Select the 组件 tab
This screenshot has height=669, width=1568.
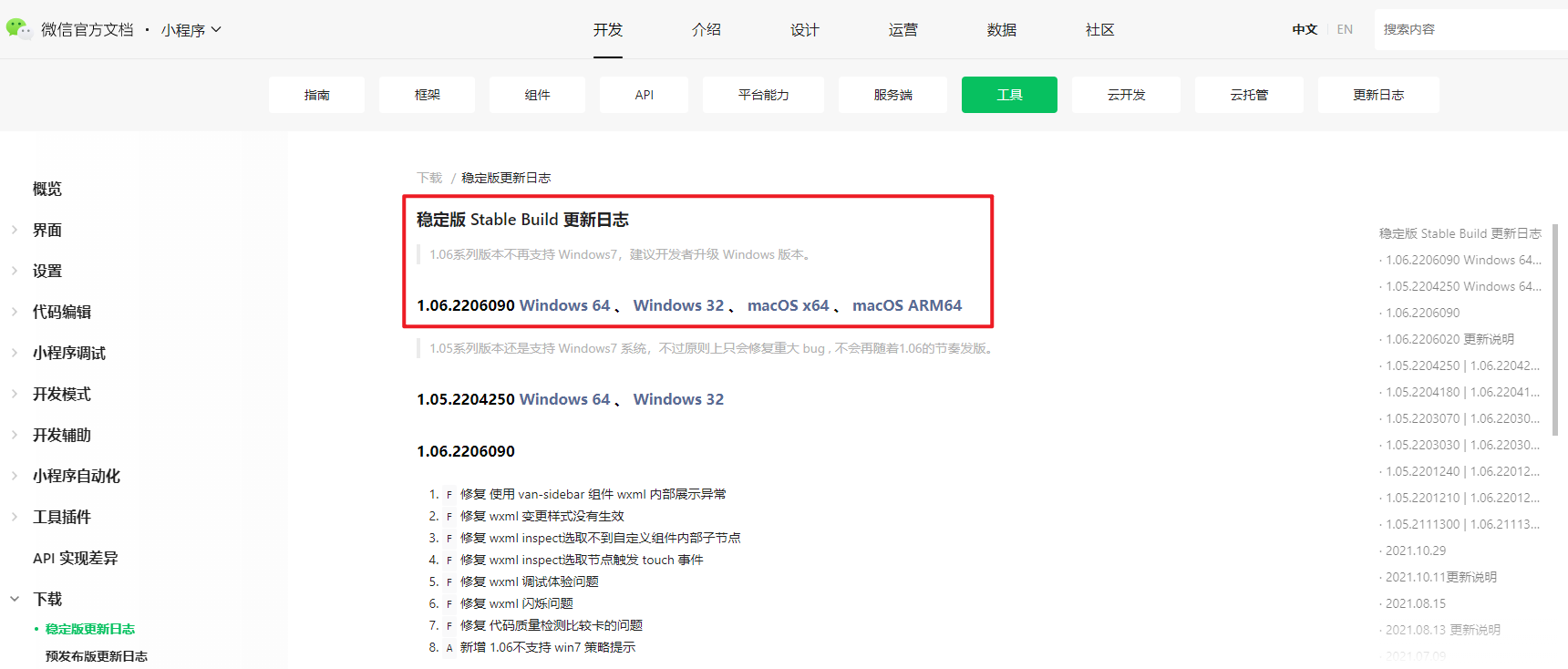click(537, 95)
